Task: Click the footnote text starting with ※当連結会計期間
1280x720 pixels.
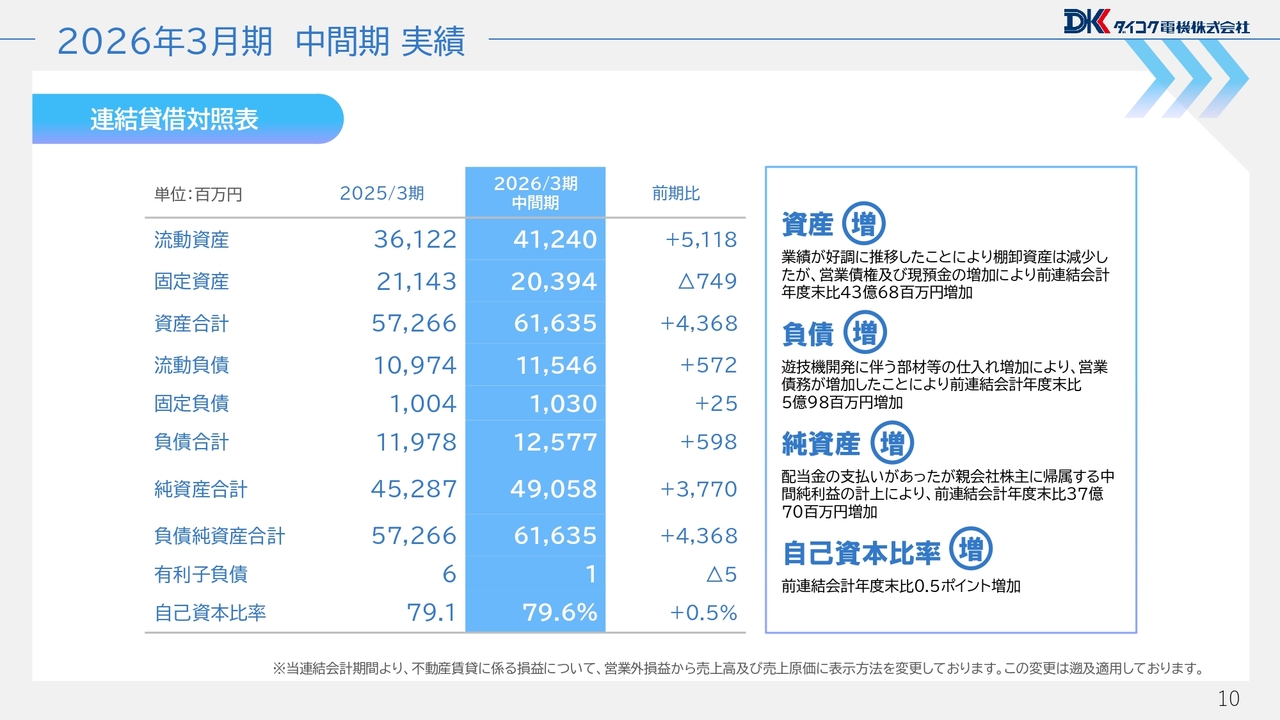Action: [x=738, y=668]
